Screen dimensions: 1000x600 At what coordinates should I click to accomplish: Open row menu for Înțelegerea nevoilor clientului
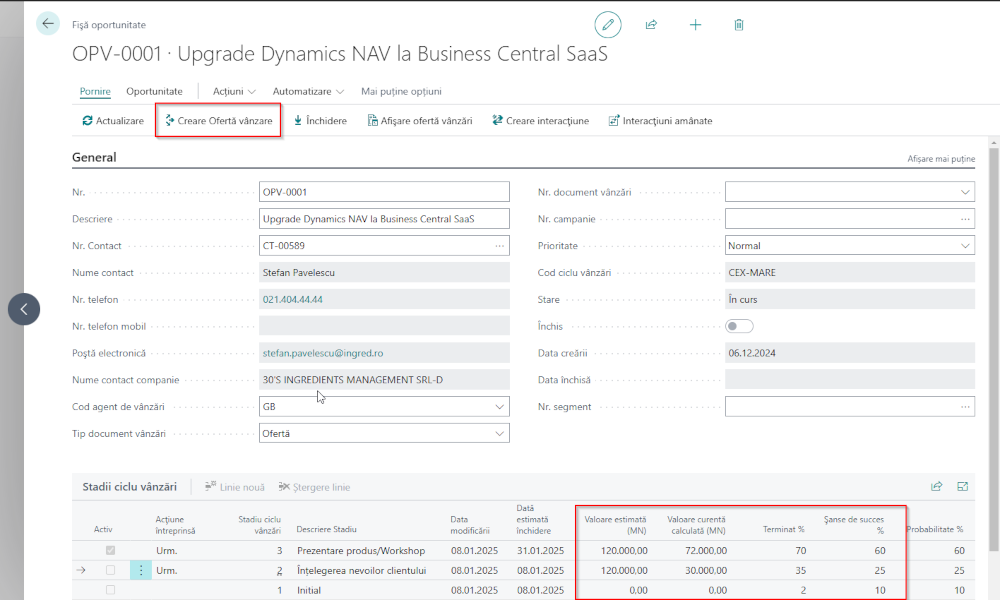[x=141, y=570]
